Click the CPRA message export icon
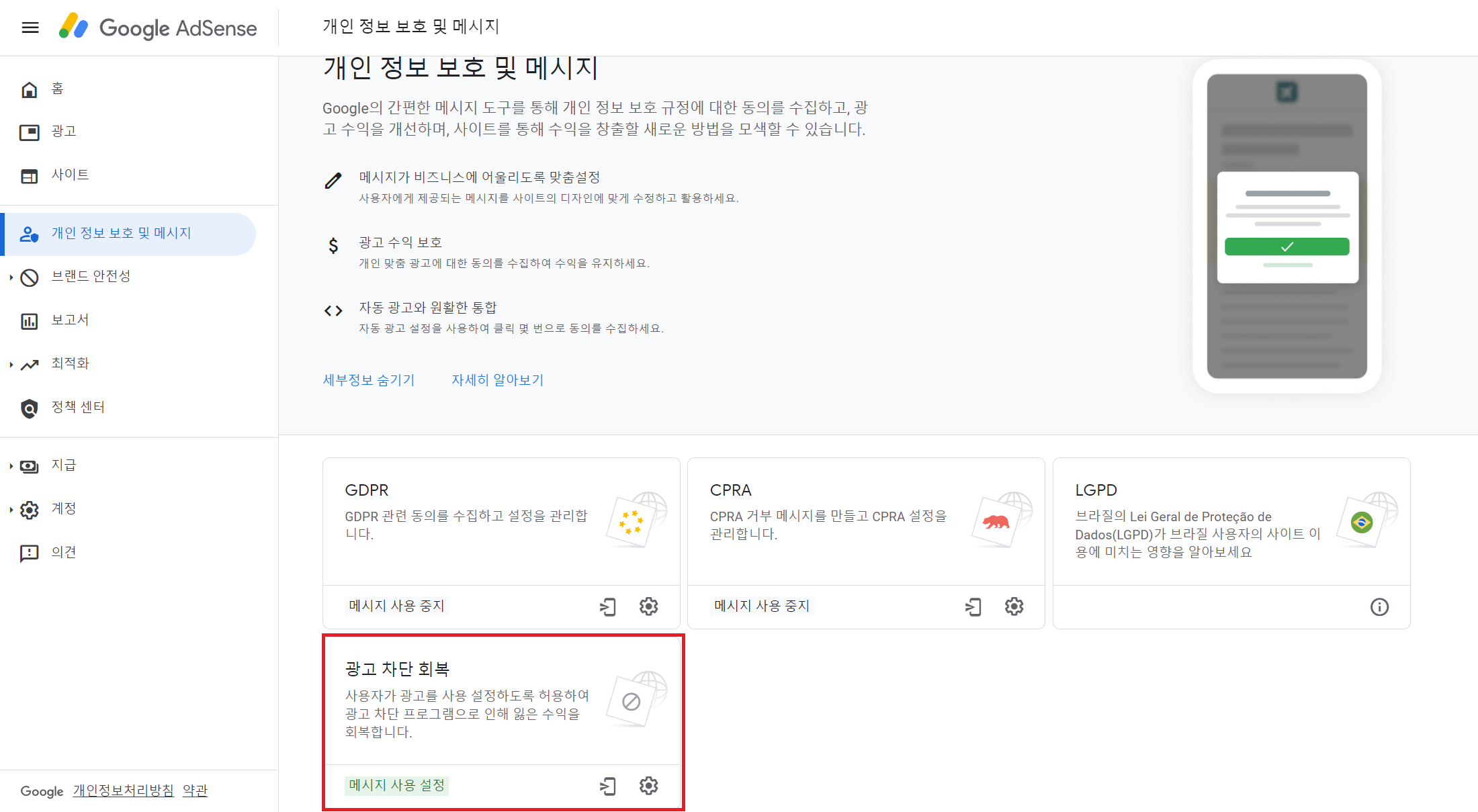Viewport: 1478px width, 812px height. pos(973,606)
